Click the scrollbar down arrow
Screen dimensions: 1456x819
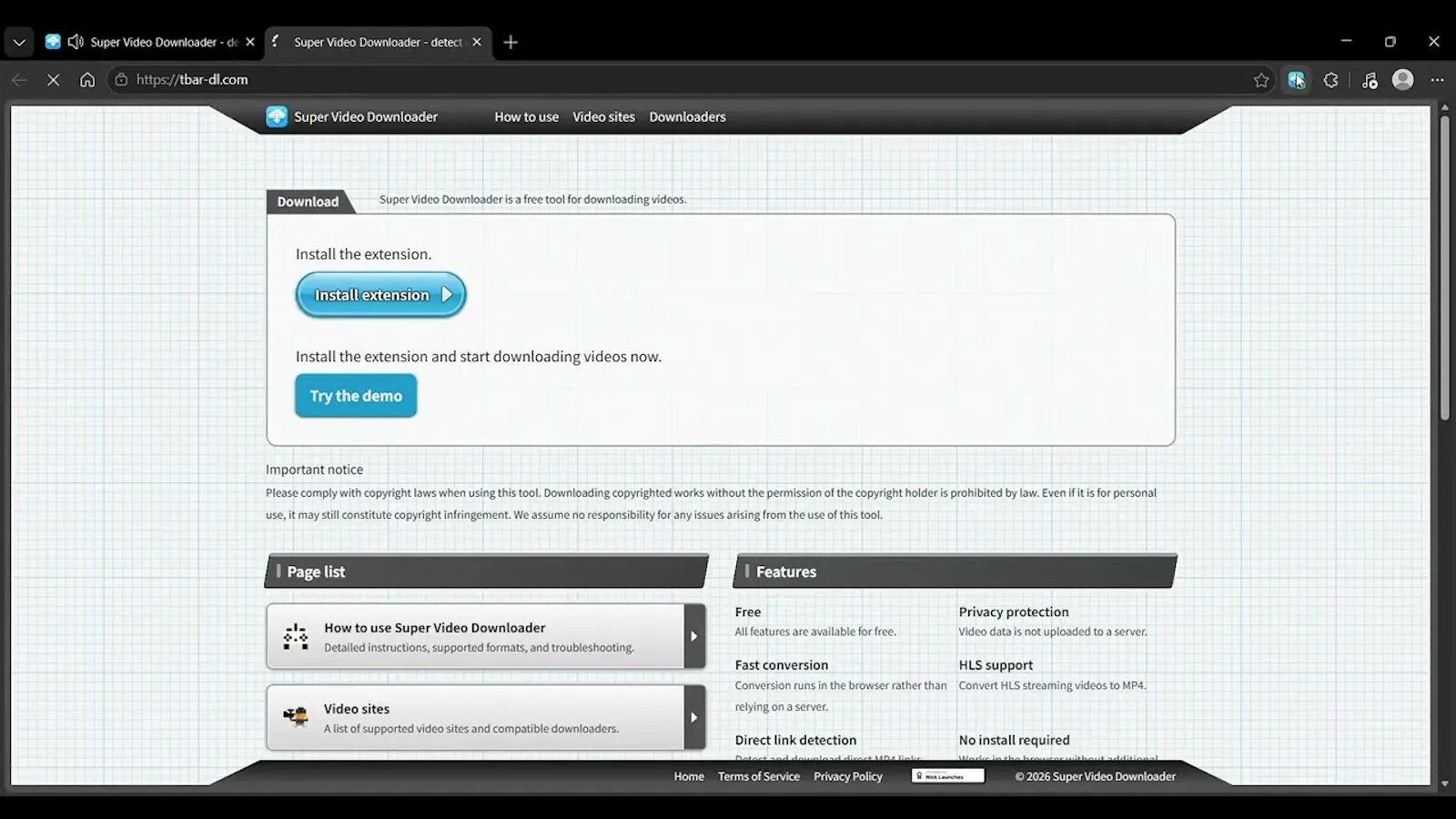1444,783
